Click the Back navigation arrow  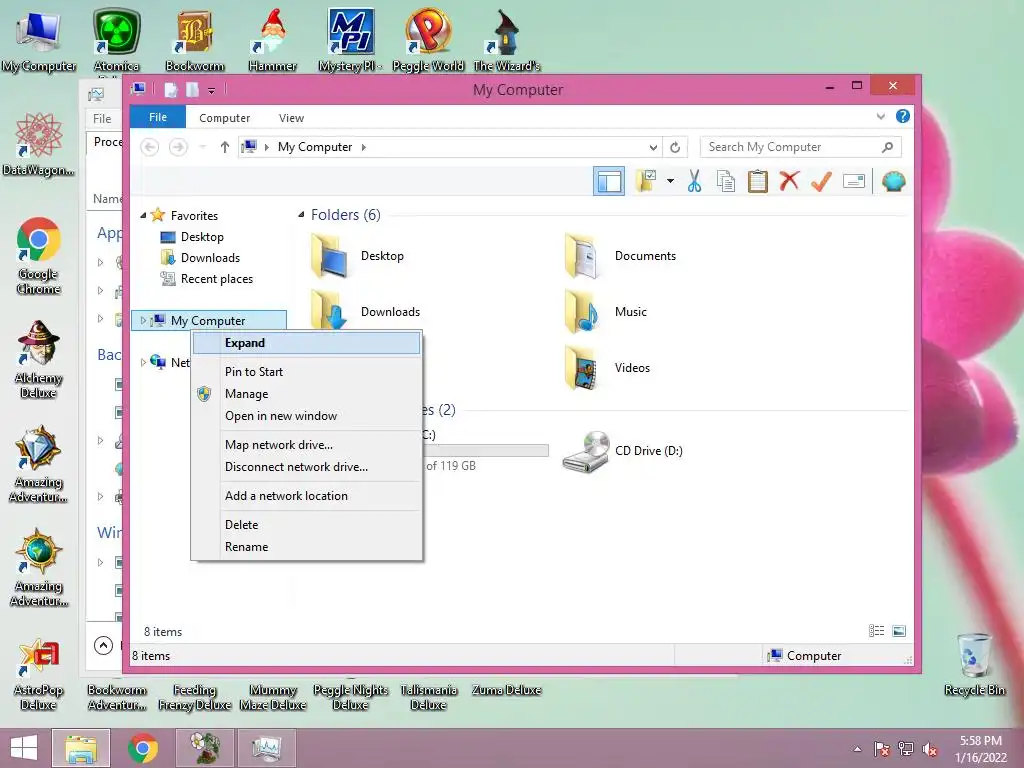pyautogui.click(x=150, y=147)
